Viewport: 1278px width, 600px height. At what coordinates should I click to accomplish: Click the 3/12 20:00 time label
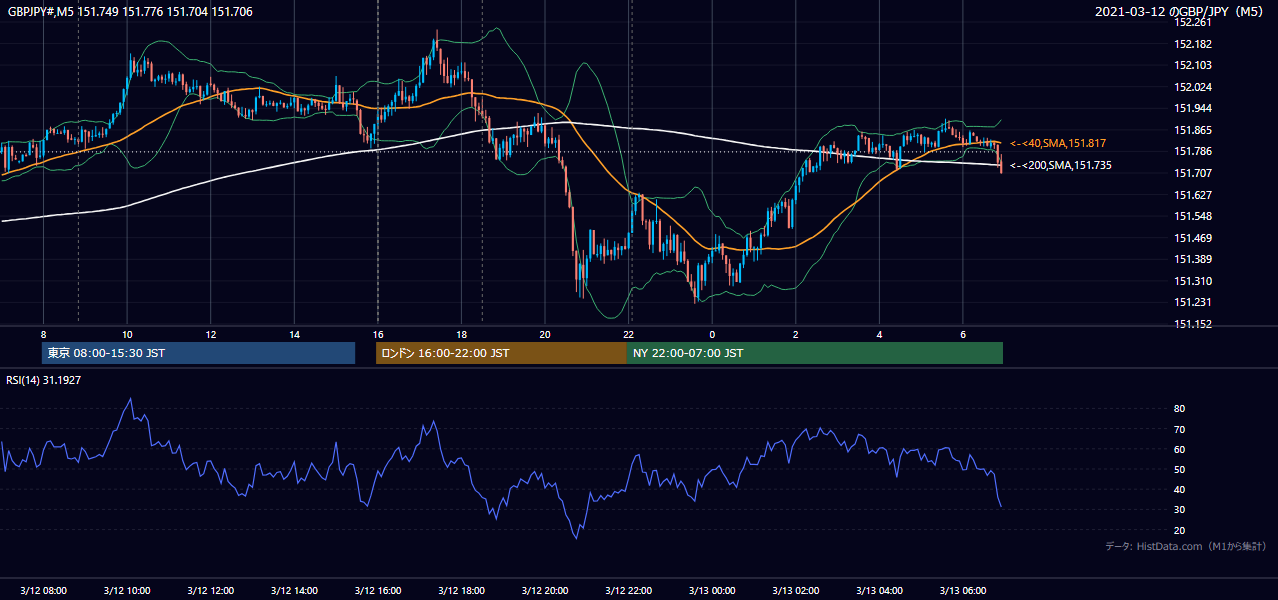pos(545,591)
